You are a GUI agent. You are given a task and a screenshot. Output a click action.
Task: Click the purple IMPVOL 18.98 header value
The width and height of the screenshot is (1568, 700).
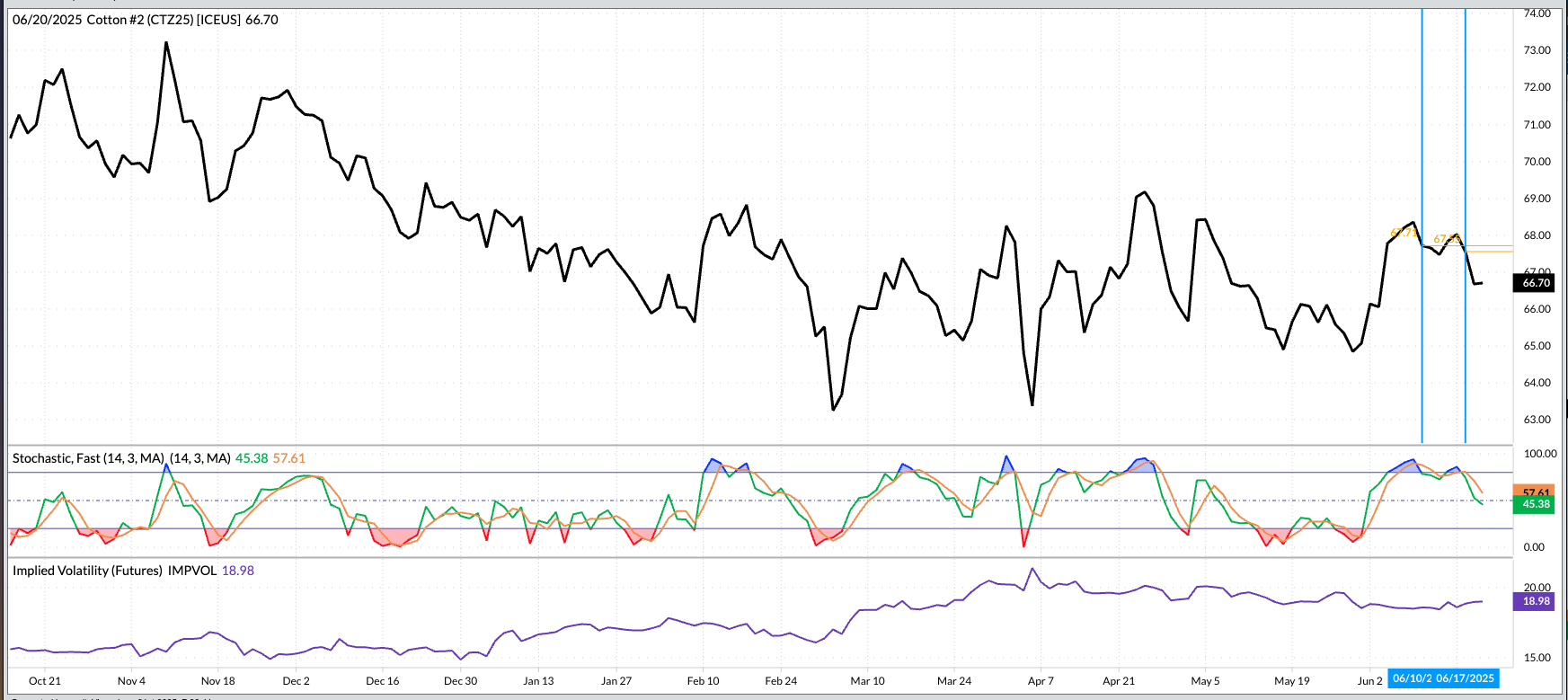237,571
